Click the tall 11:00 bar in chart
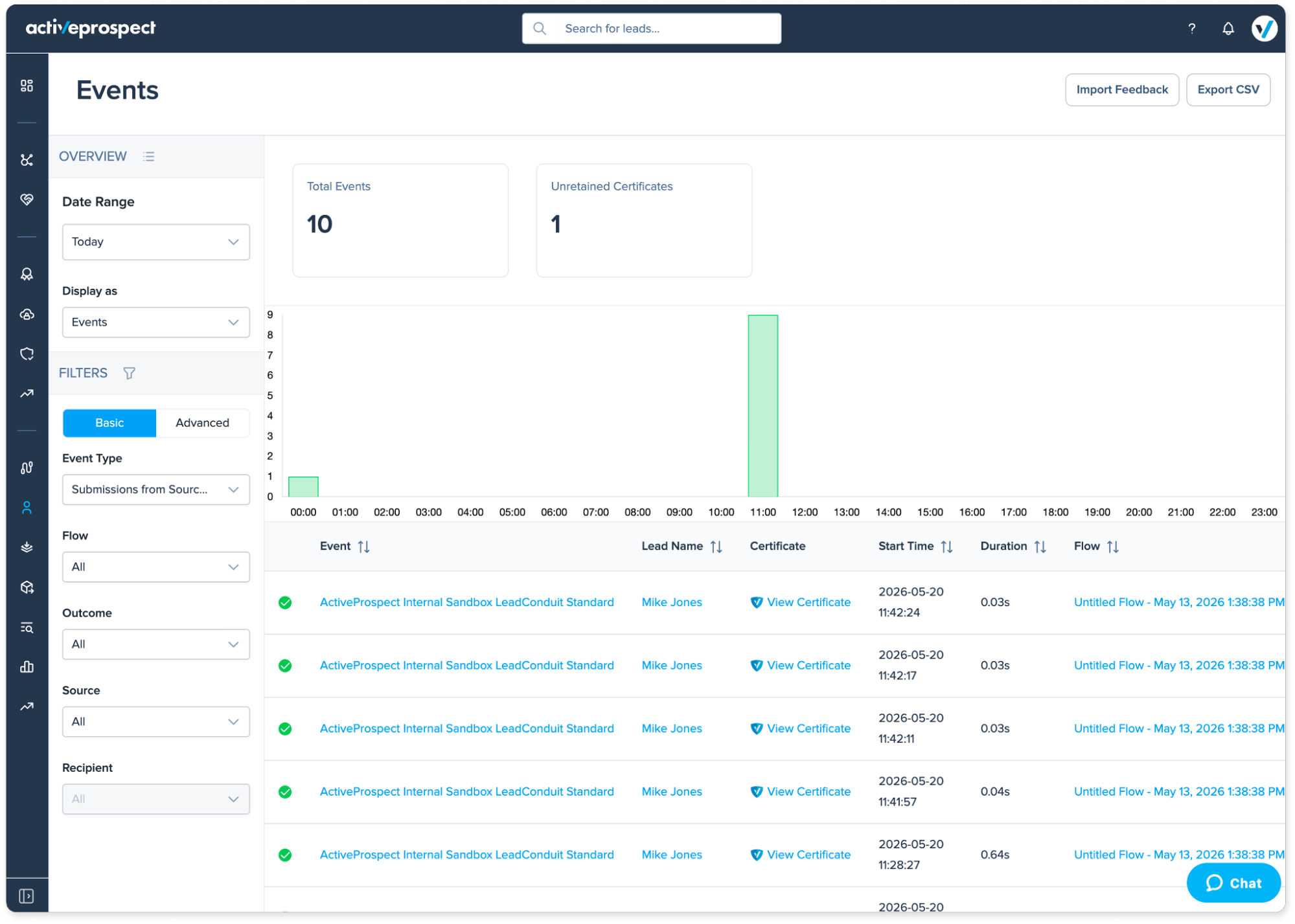The width and height of the screenshot is (1295, 924). (762, 406)
